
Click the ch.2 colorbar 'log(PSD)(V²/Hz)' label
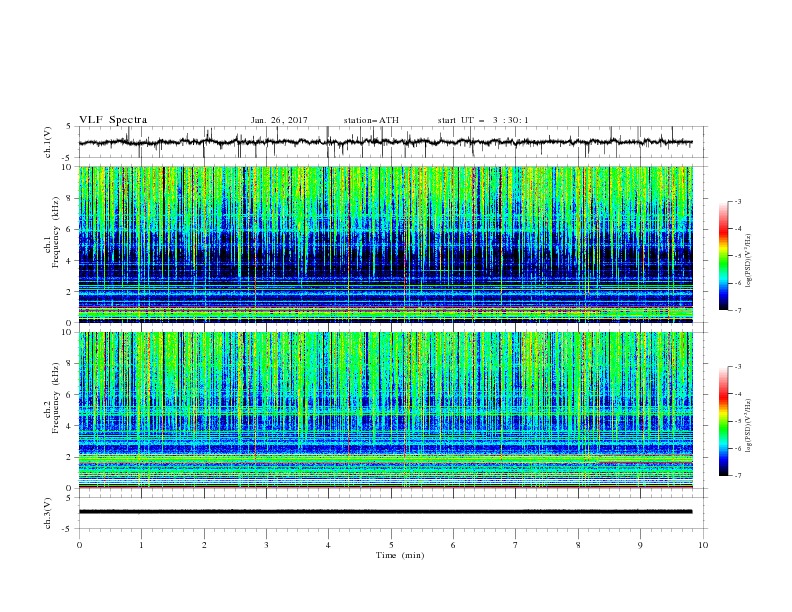749,426
